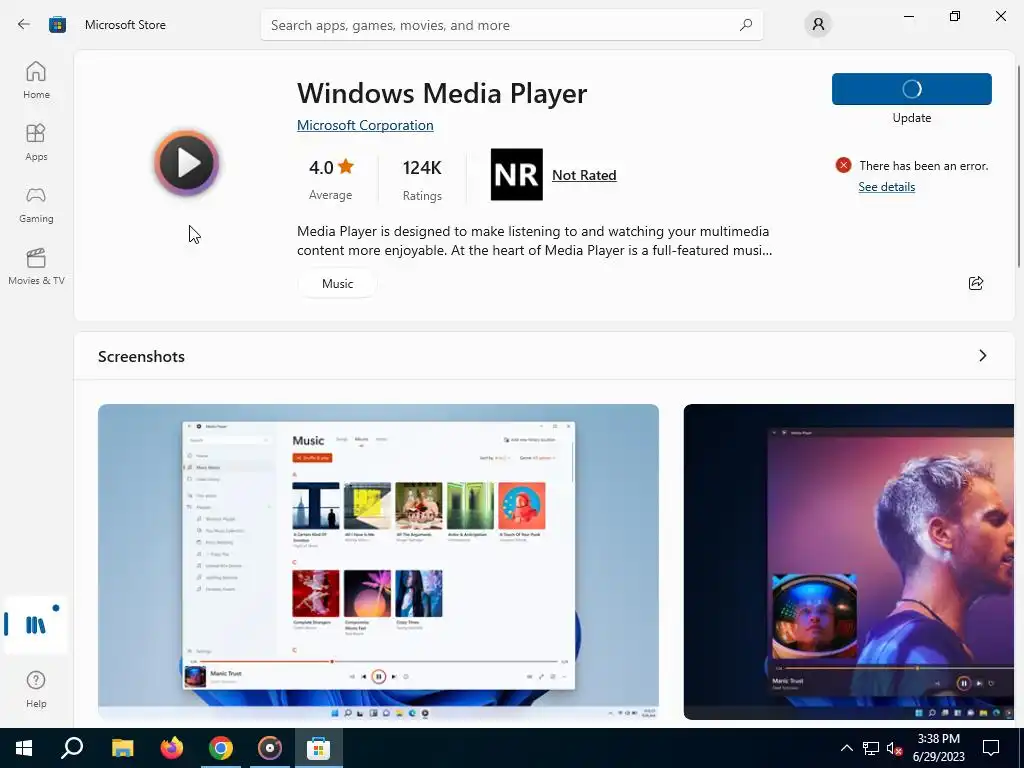Screen dimensions: 1024x768
Task: Expand the Screenshots section chevron
Action: coord(982,356)
